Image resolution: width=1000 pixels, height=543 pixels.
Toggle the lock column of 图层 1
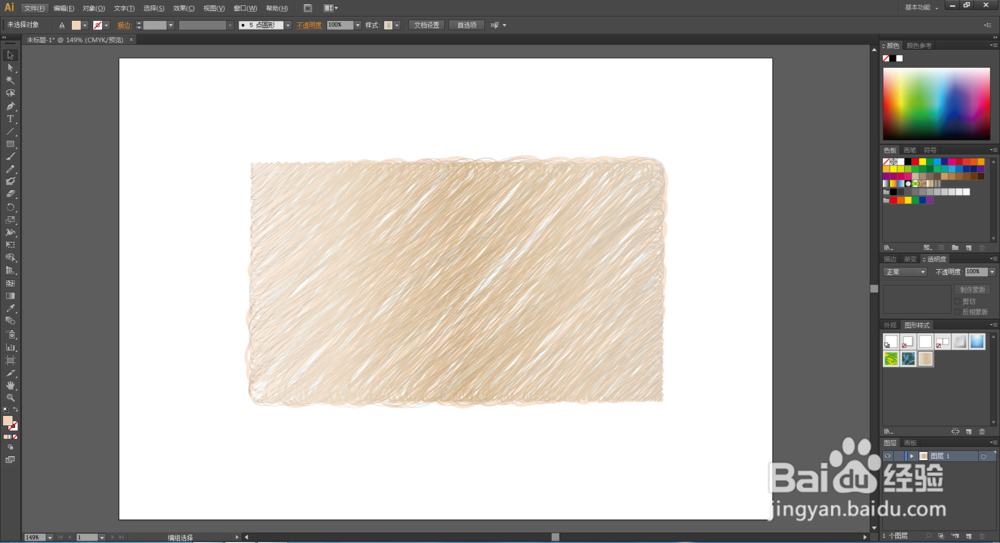pos(899,456)
